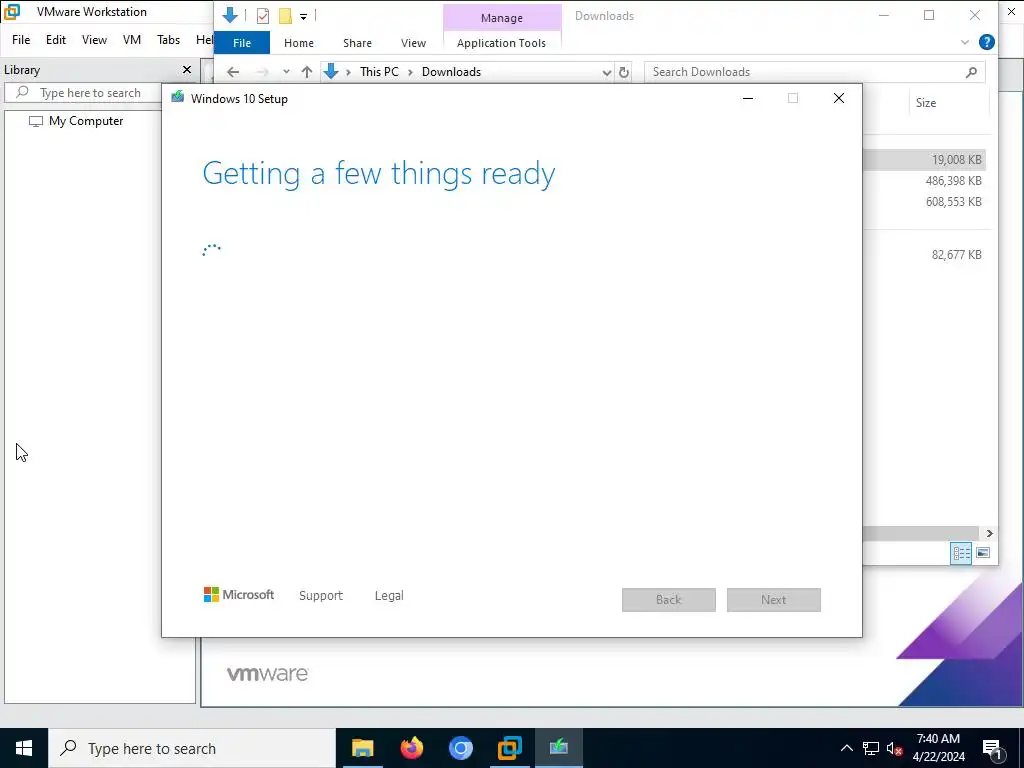
Task: Click the Next button in Setup
Action: pos(774,600)
